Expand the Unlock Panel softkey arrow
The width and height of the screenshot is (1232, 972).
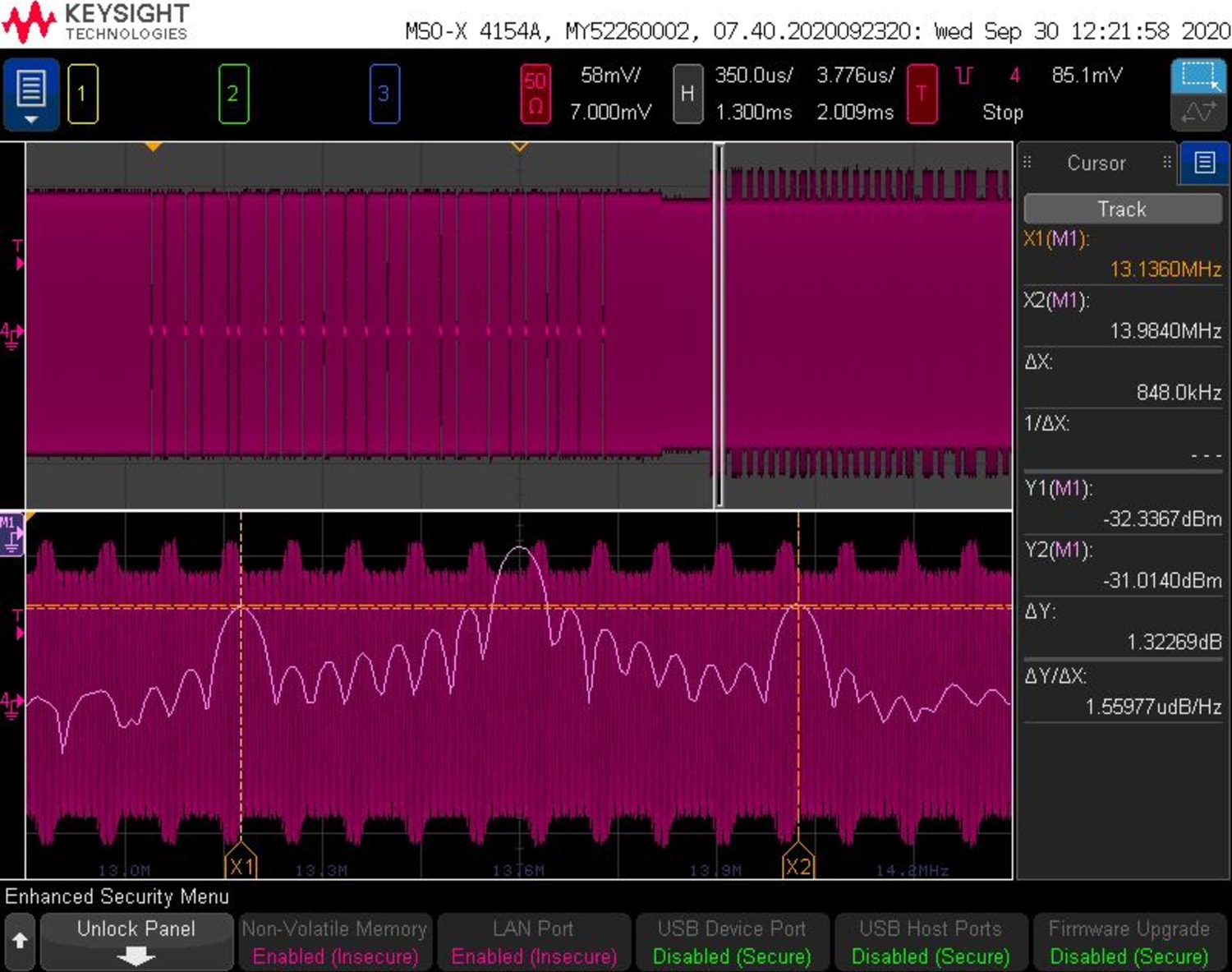point(136,954)
